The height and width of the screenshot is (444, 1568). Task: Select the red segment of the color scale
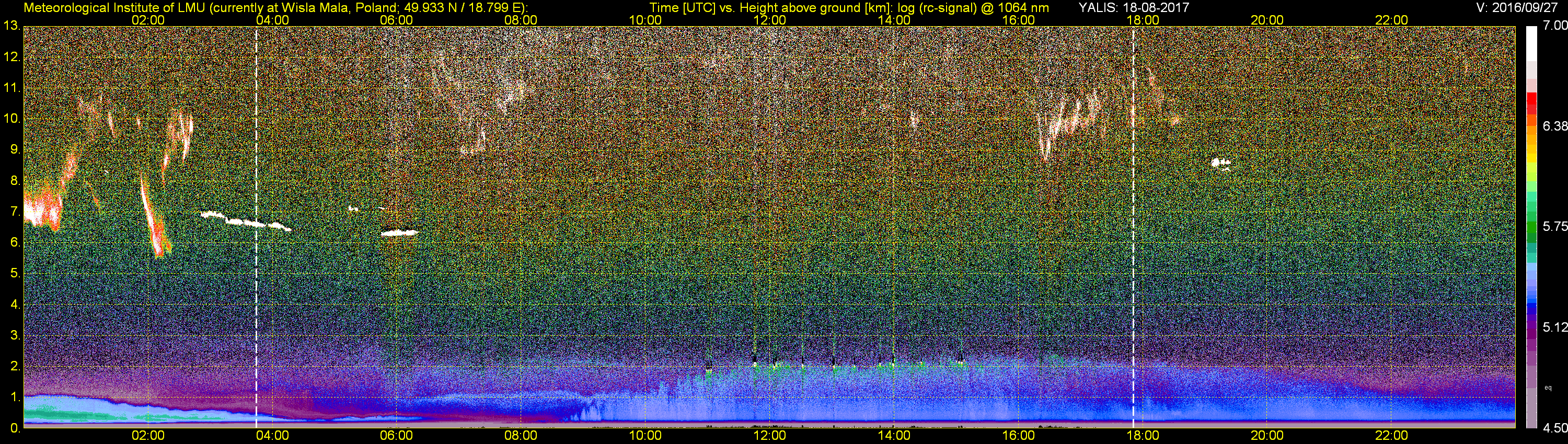pos(1531,99)
